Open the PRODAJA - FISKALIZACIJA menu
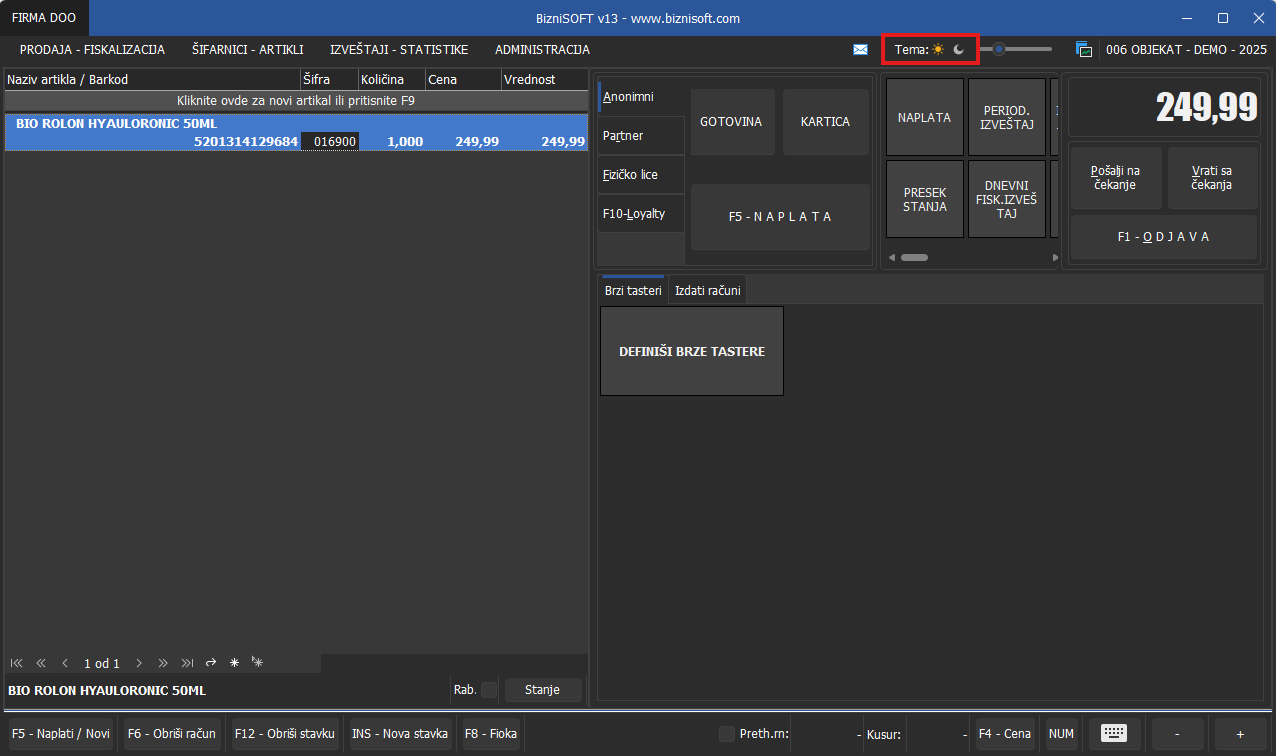Screen dimensions: 1276x756 point(92,49)
